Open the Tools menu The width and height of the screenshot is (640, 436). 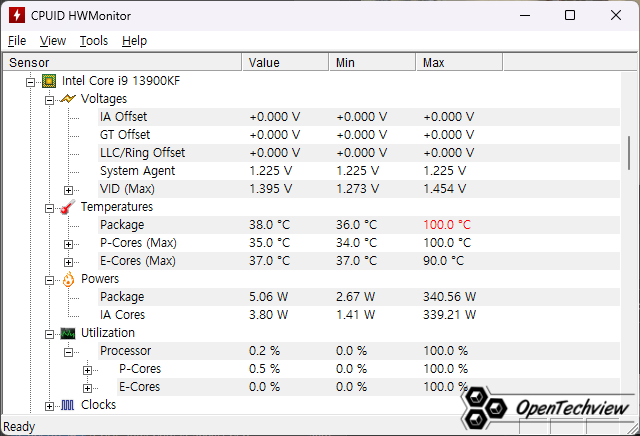pos(93,41)
